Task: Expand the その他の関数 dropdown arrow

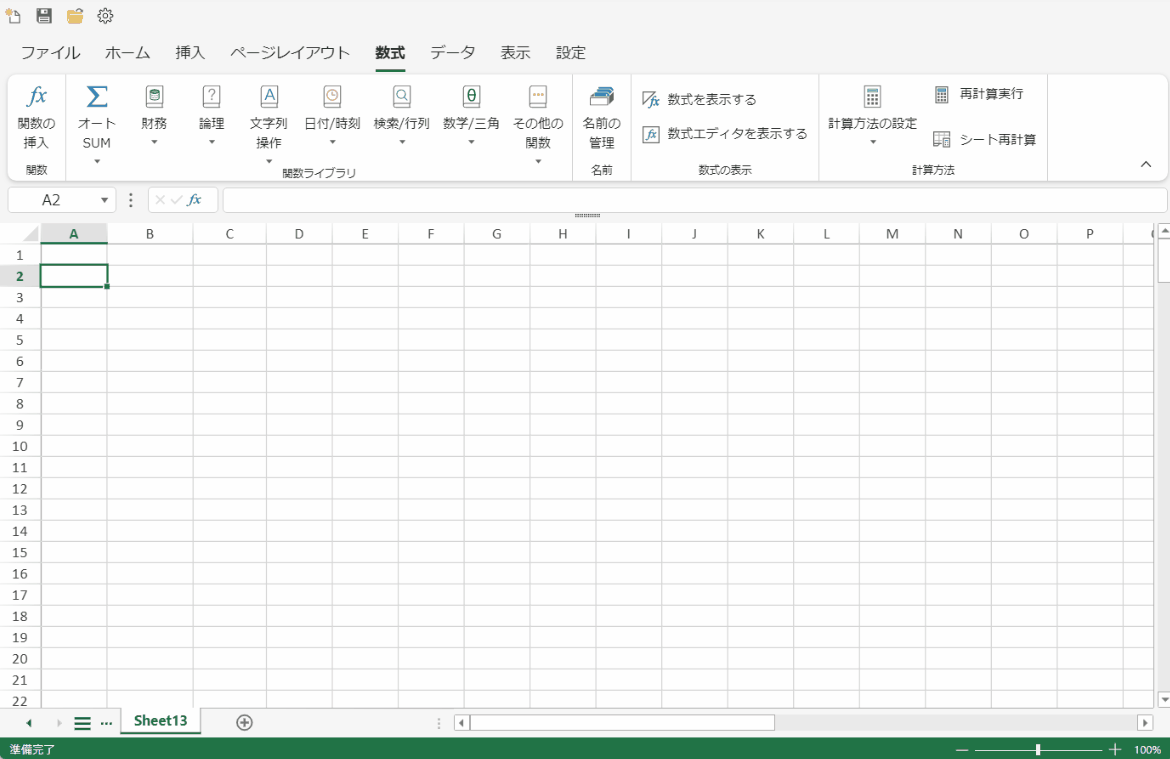Action: click(x=538, y=161)
